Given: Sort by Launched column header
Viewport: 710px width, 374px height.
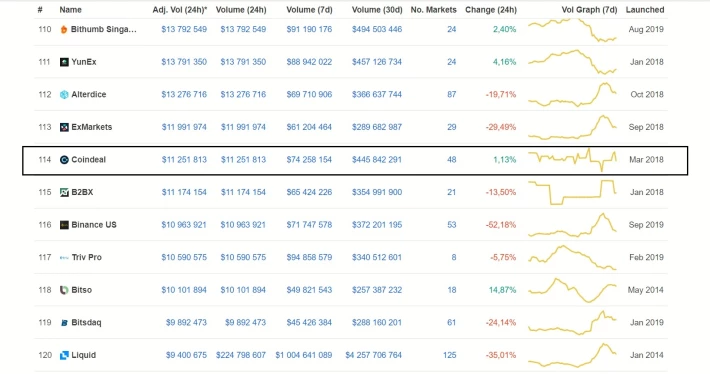Looking at the screenshot, I should (645, 10).
